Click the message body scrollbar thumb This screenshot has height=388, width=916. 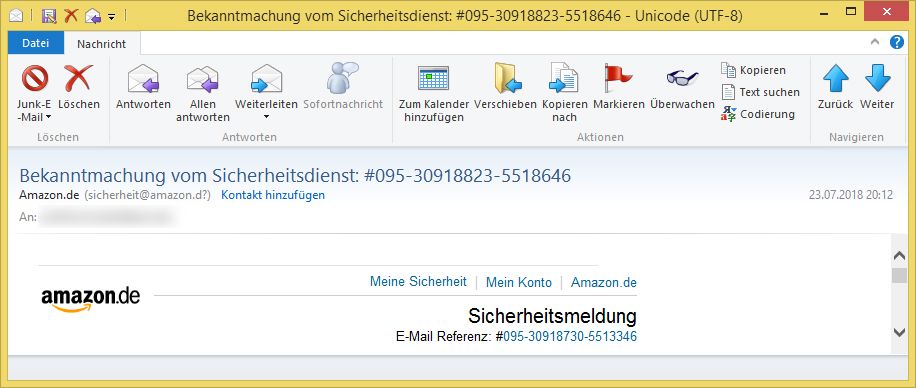click(899, 276)
